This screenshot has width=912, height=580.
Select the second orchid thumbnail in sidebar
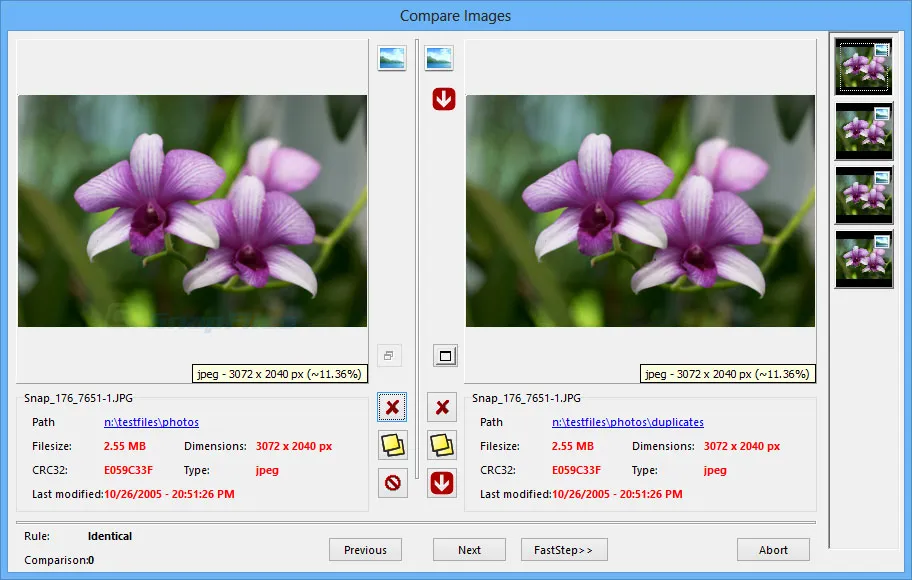pos(864,131)
